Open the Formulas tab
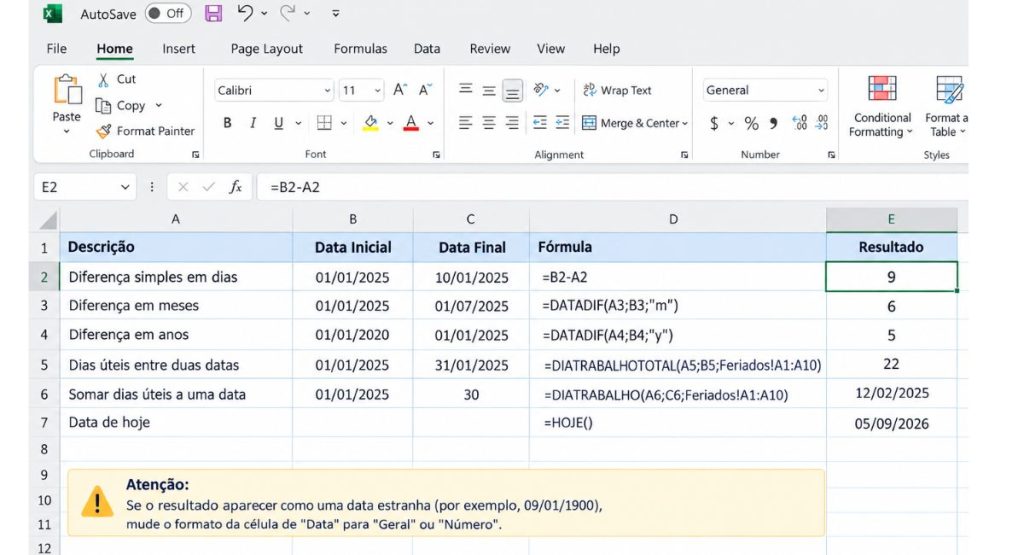 [360, 49]
